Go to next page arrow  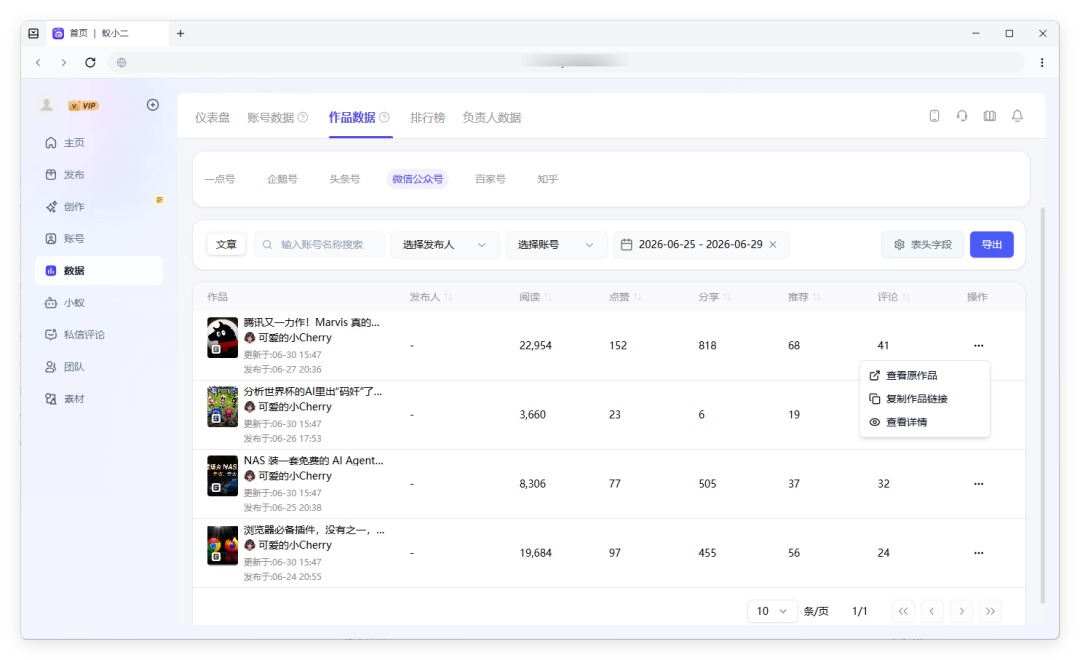point(962,611)
